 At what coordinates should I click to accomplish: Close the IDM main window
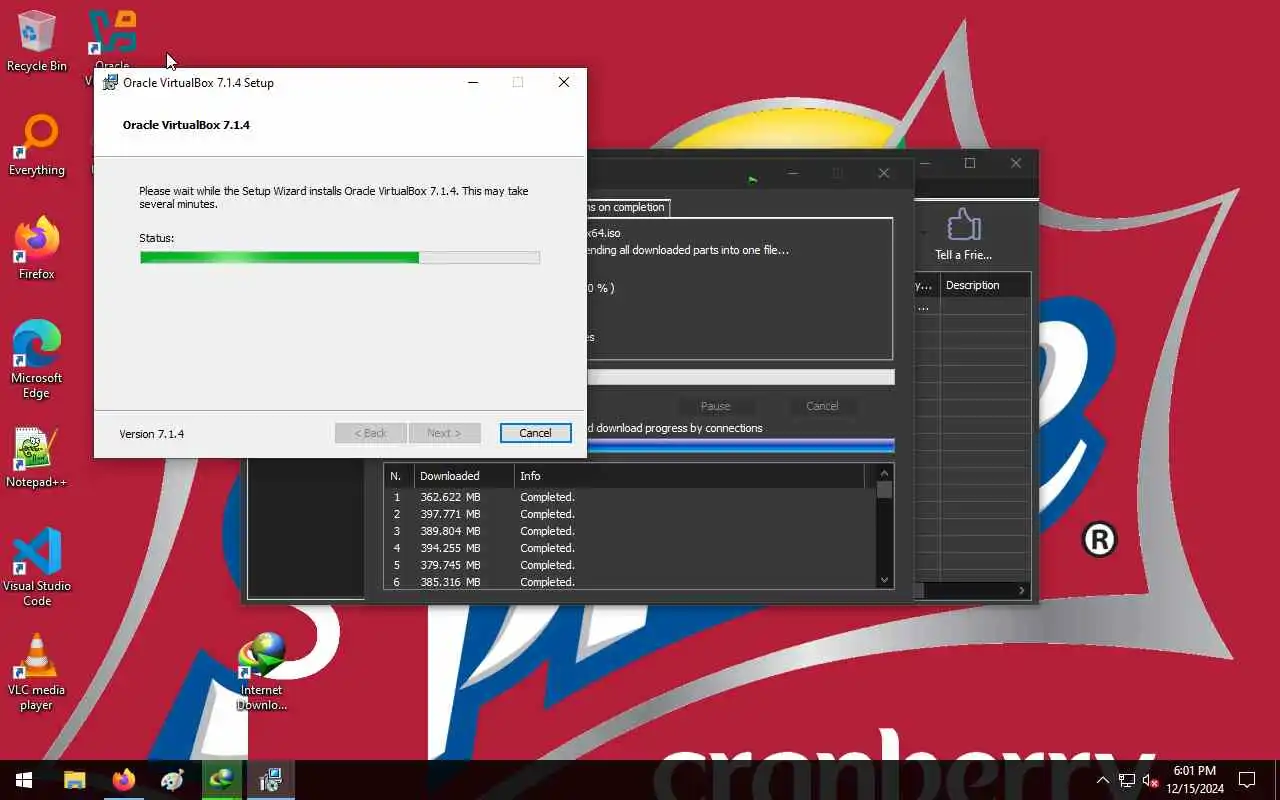pos(1016,163)
